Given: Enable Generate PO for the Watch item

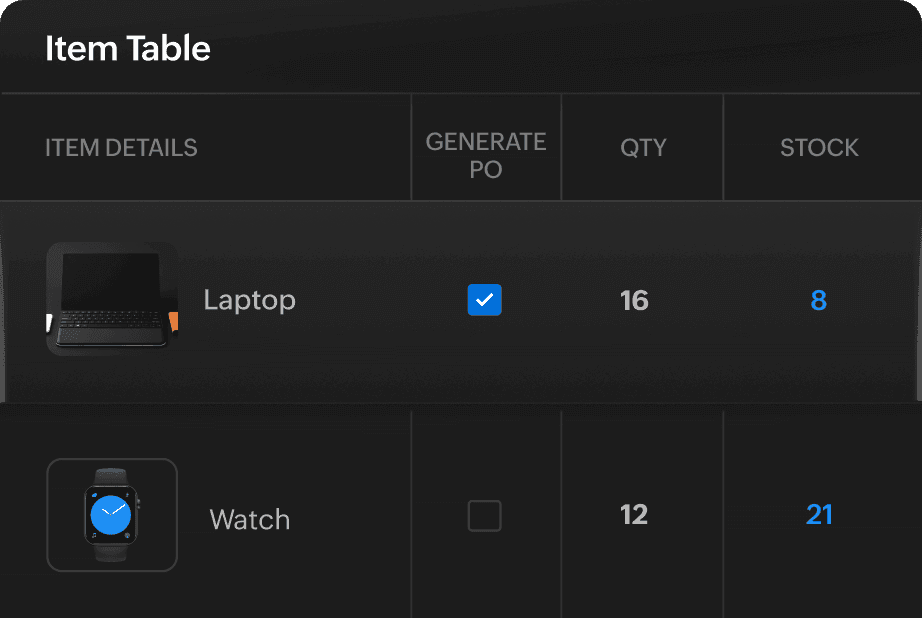Looking at the screenshot, I should [485, 516].
